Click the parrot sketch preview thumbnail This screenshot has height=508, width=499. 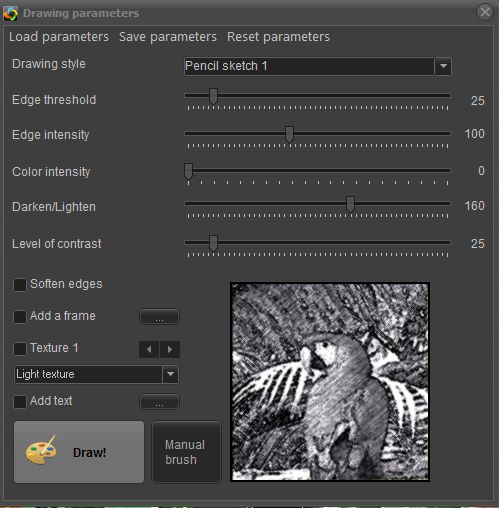[330, 382]
